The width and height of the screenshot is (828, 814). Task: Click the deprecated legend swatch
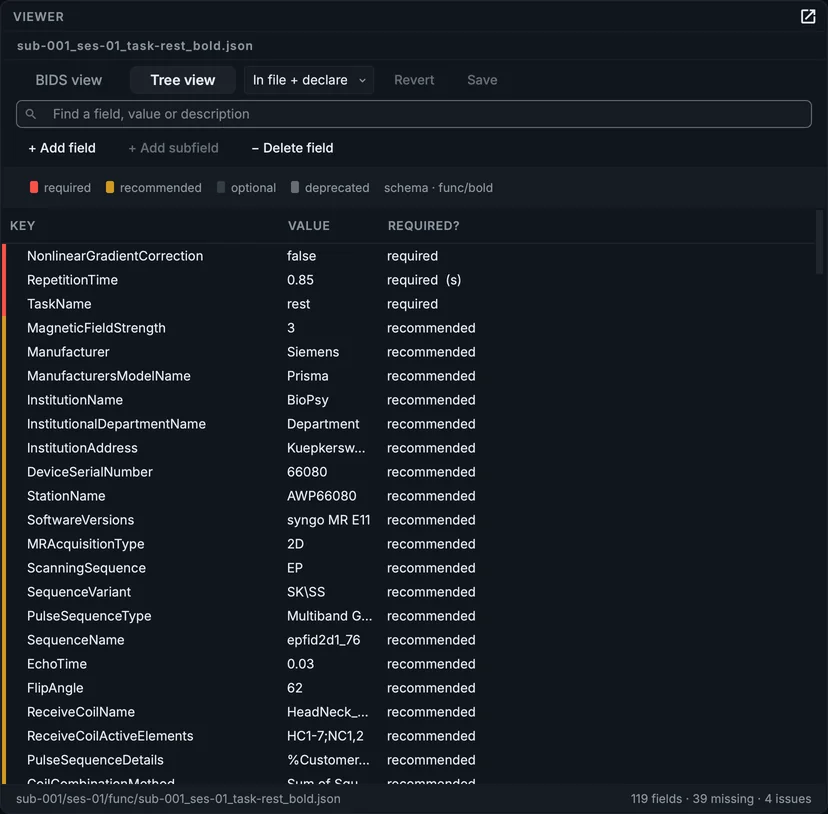tap(295, 188)
